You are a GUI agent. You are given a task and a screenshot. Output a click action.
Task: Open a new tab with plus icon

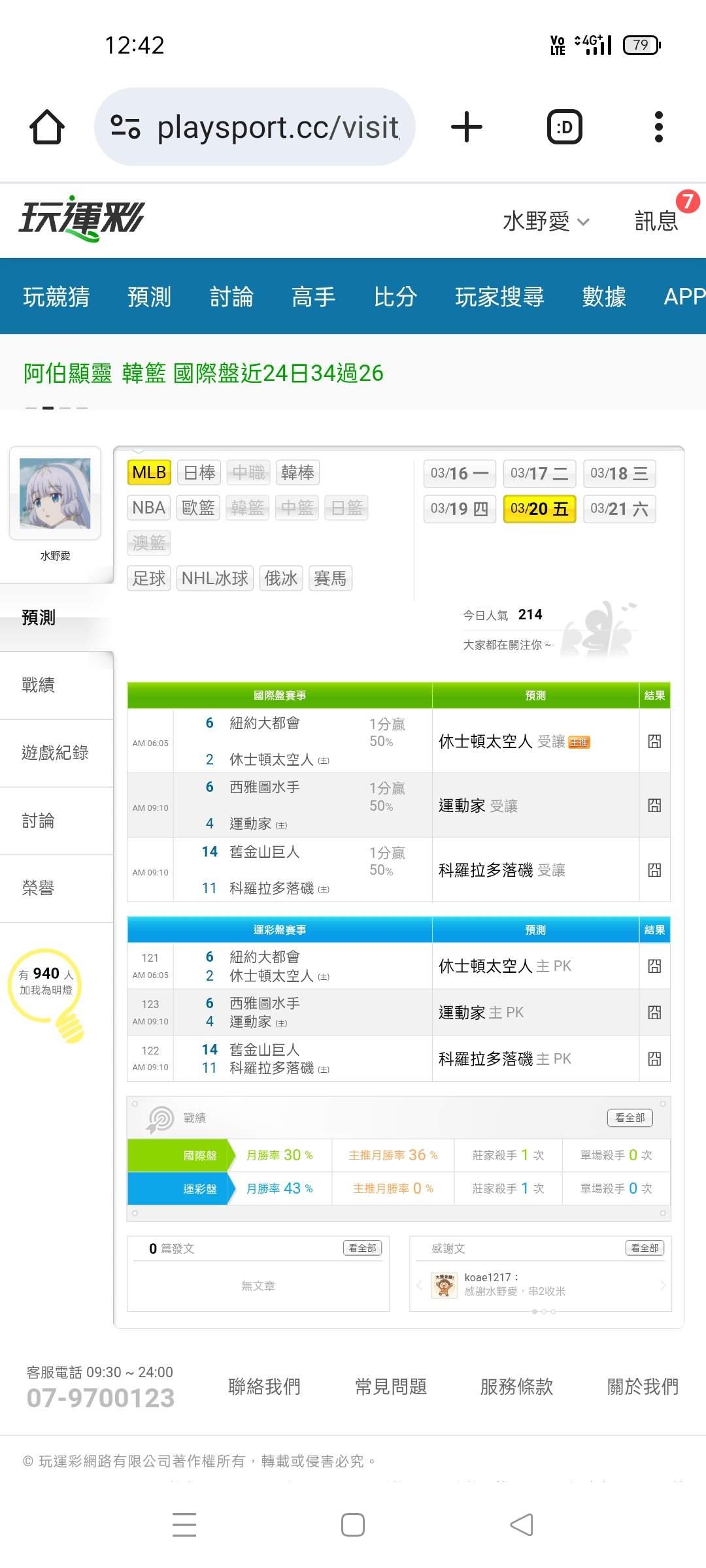(x=467, y=127)
